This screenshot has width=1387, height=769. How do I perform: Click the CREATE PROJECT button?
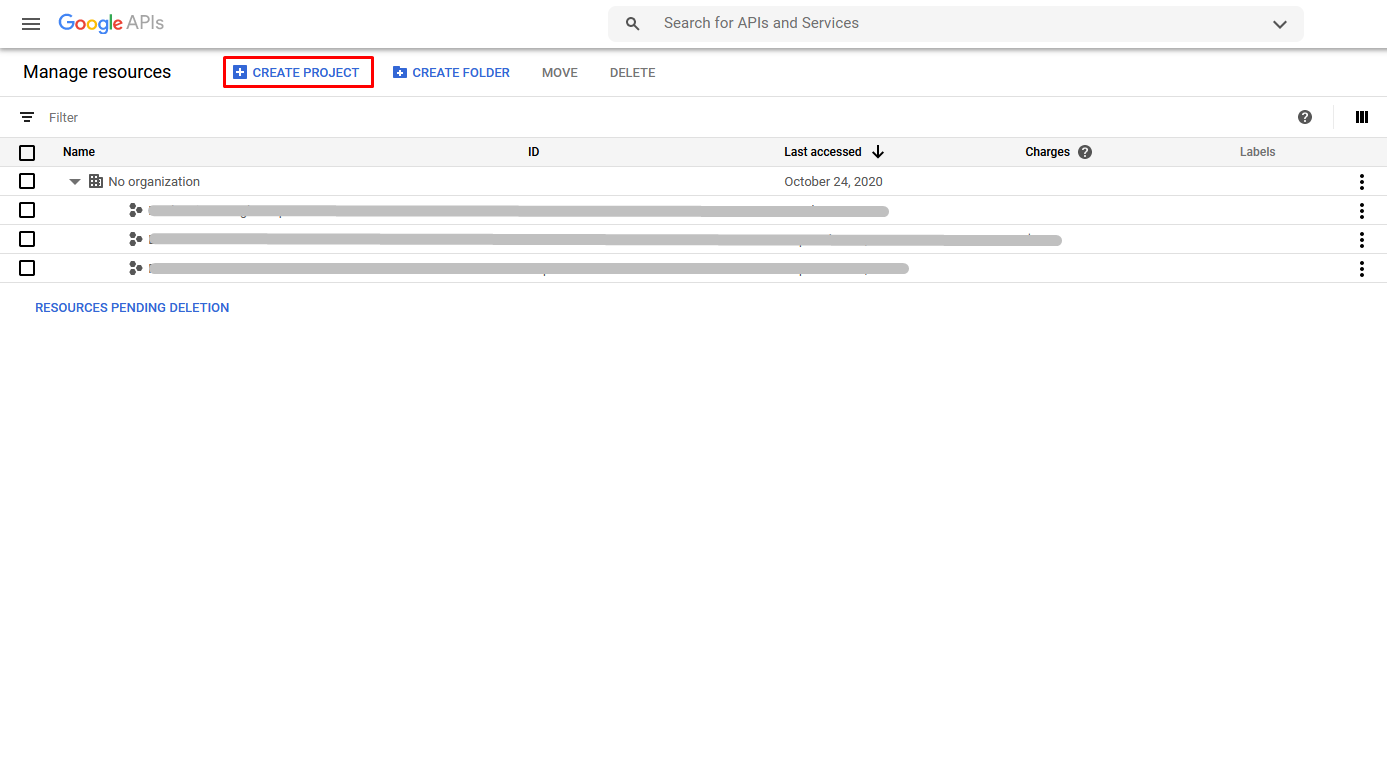click(x=298, y=72)
